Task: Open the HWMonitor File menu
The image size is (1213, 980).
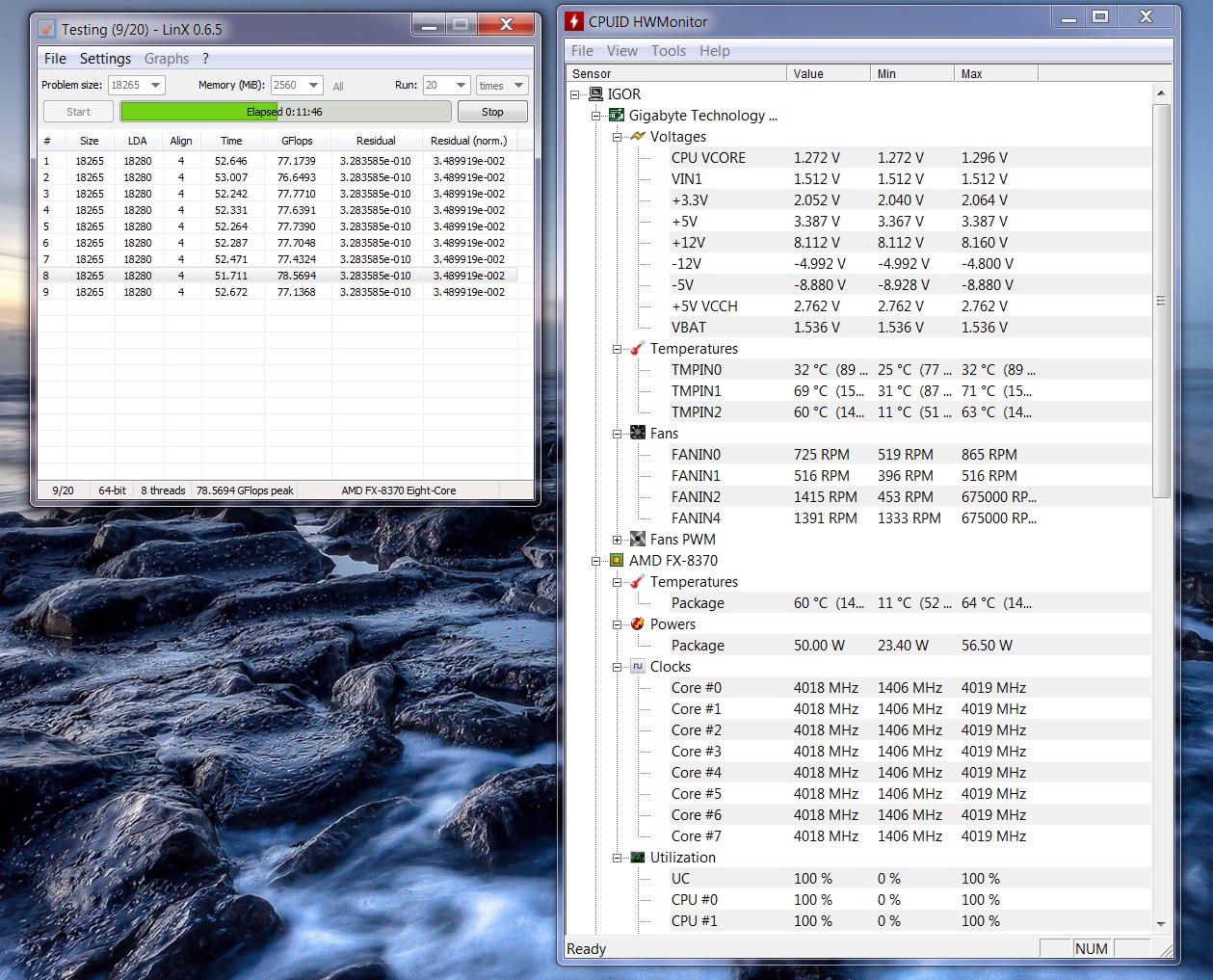Action: click(x=582, y=51)
